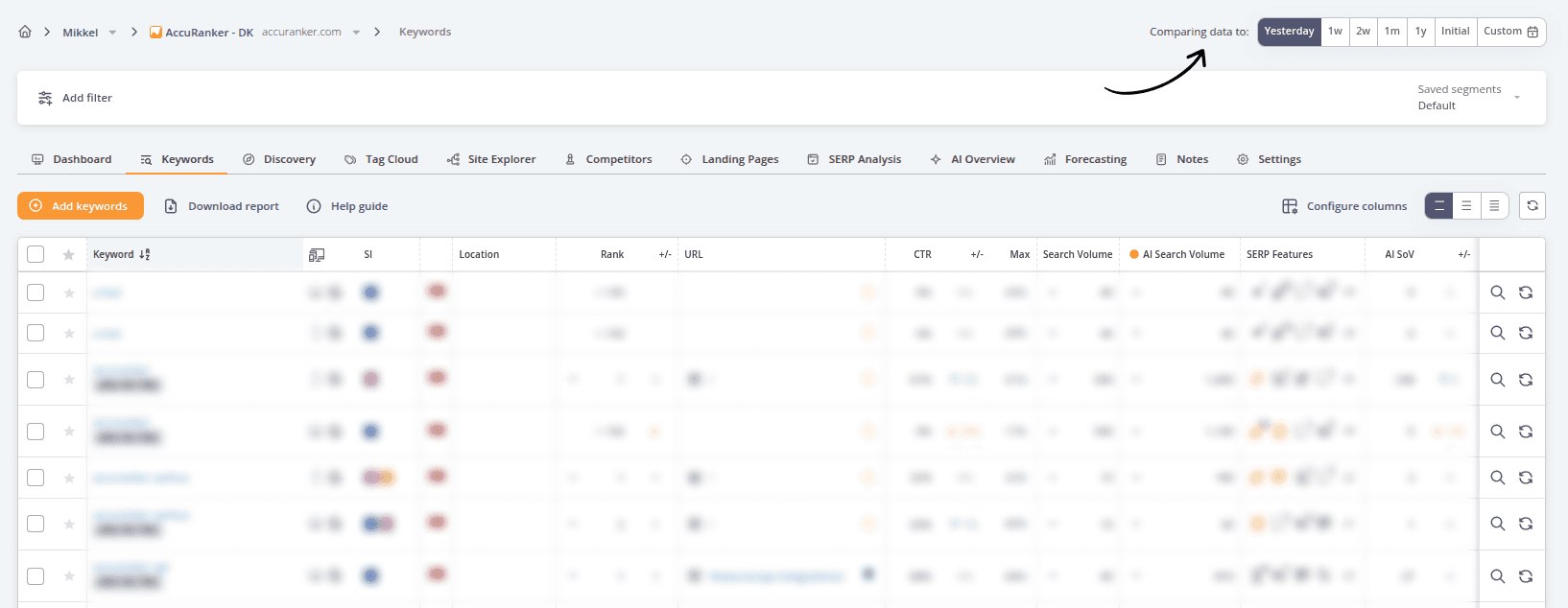Select medium row density view icon
The width and height of the screenshot is (1568, 608).
[1466, 206]
